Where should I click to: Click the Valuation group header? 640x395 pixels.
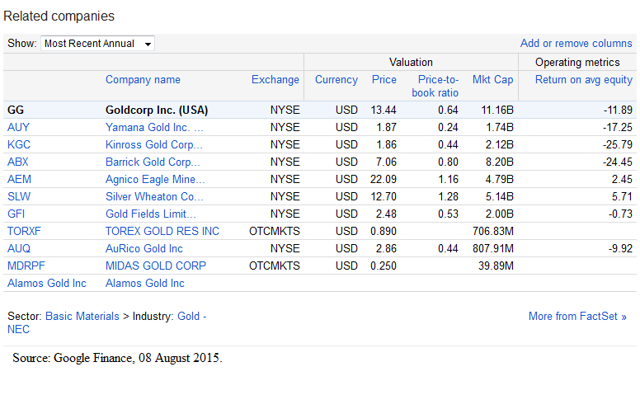[411, 62]
